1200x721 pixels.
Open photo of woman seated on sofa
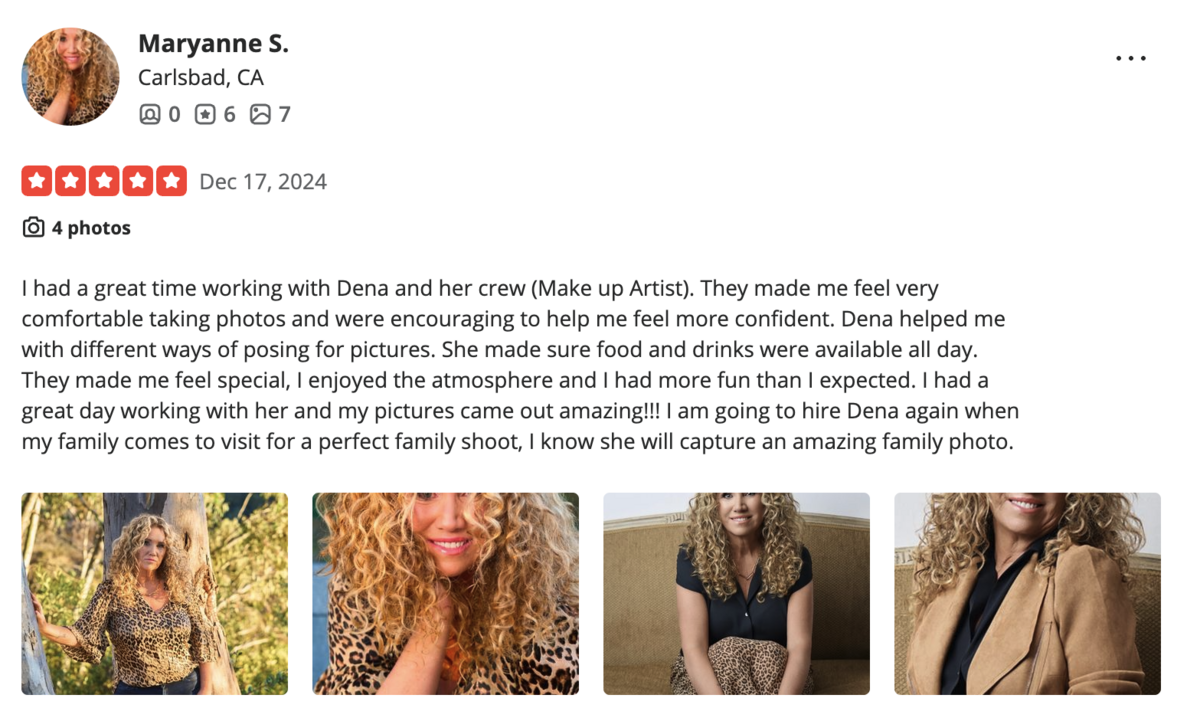click(736, 593)
